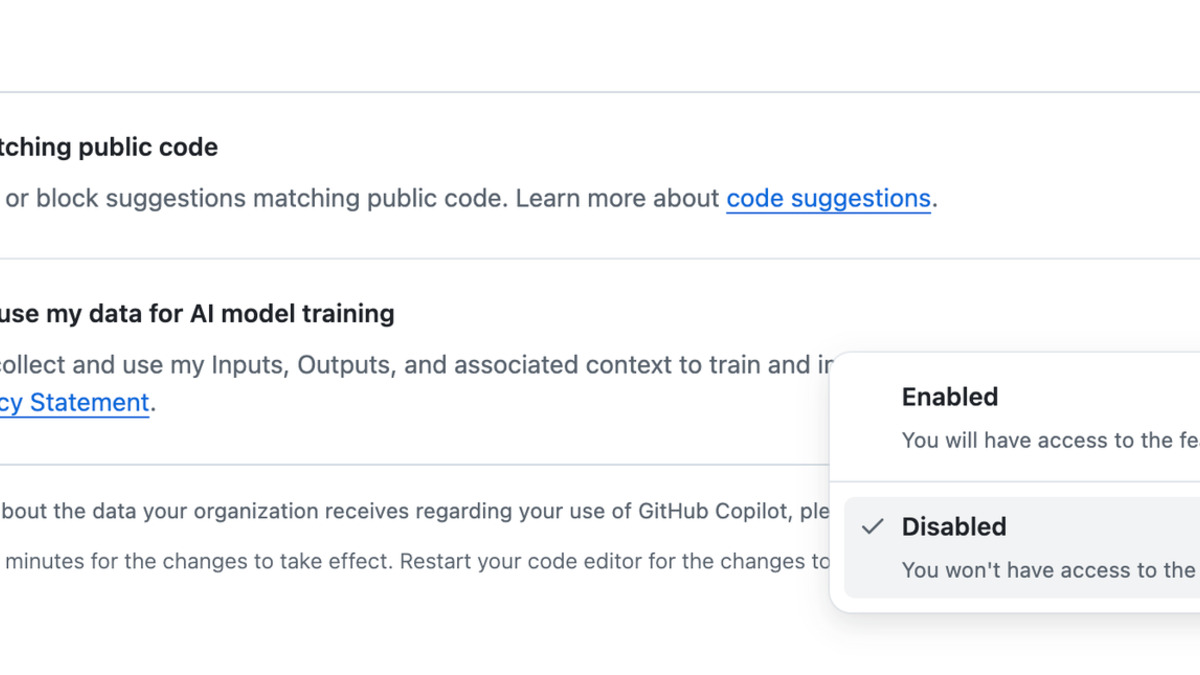
Task: Click the AI model training heading
Action: (196, 313)
